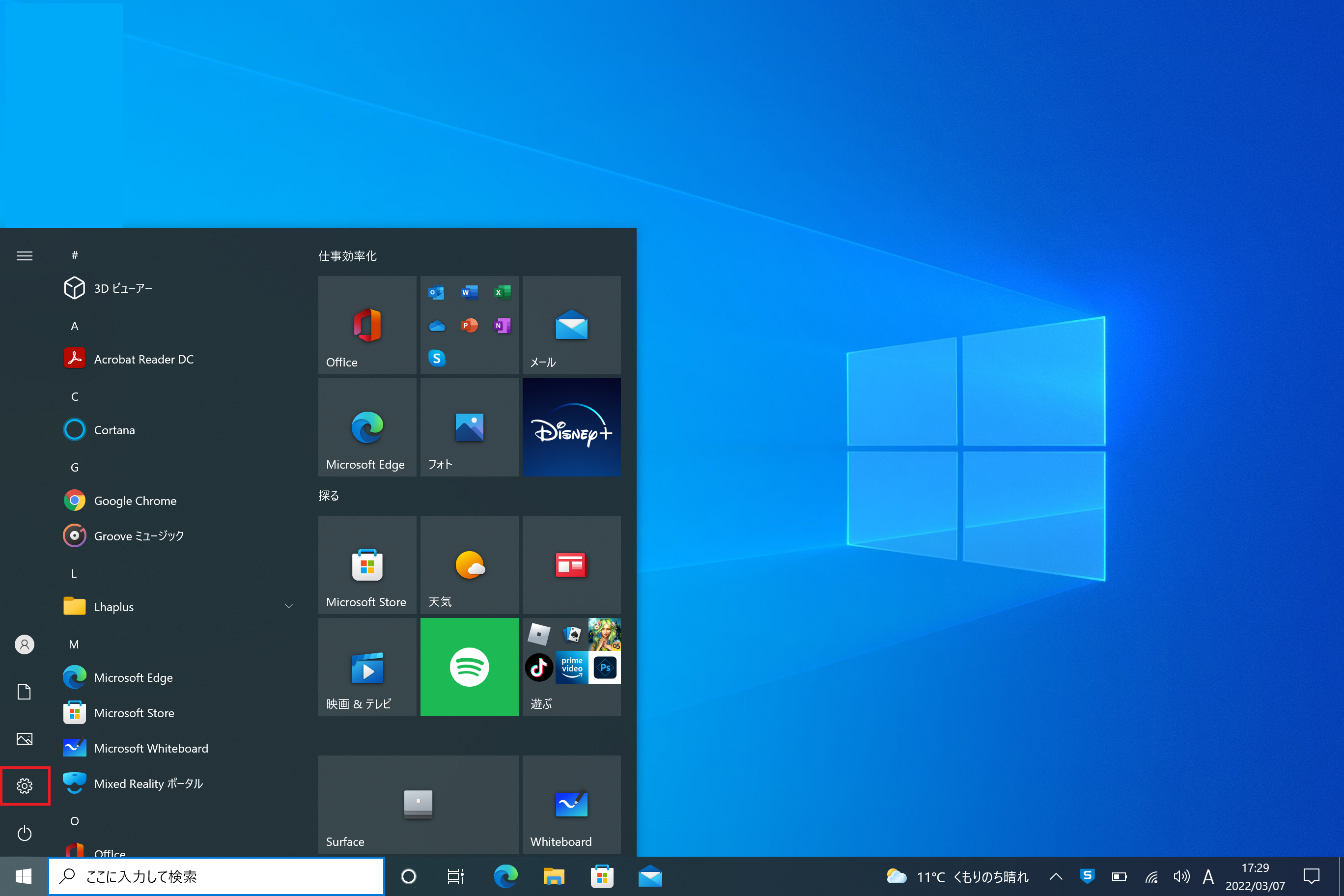Open Mail from the taskbar

pos(650,876)
